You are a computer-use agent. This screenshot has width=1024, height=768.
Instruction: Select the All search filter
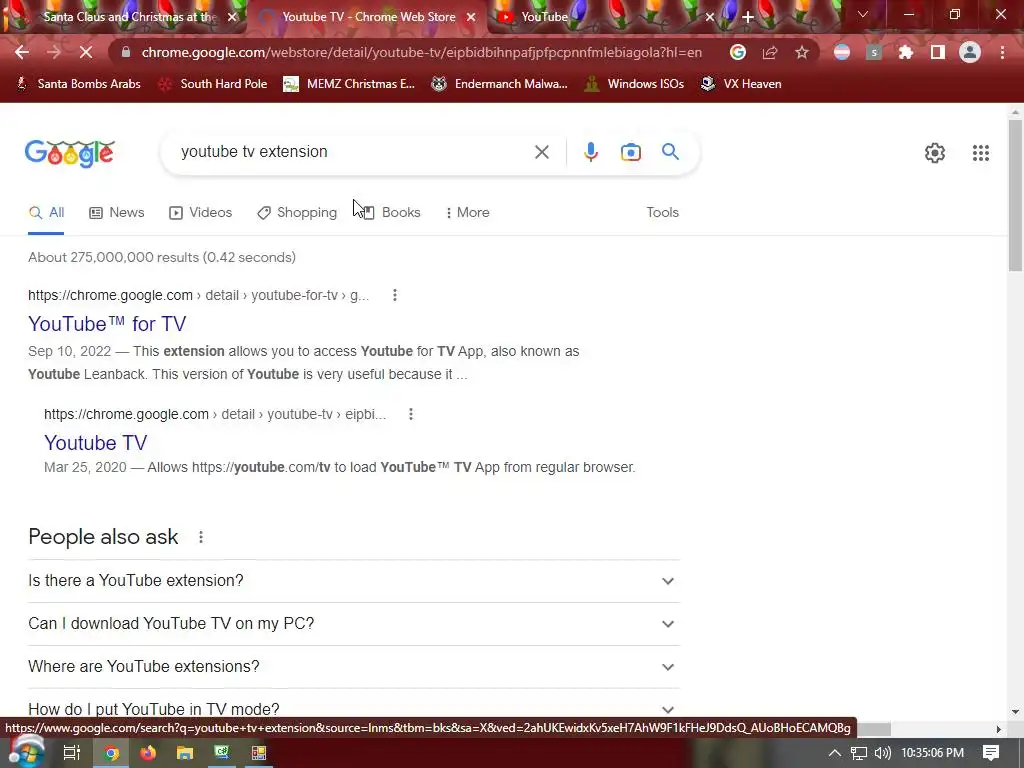(46, 212)
